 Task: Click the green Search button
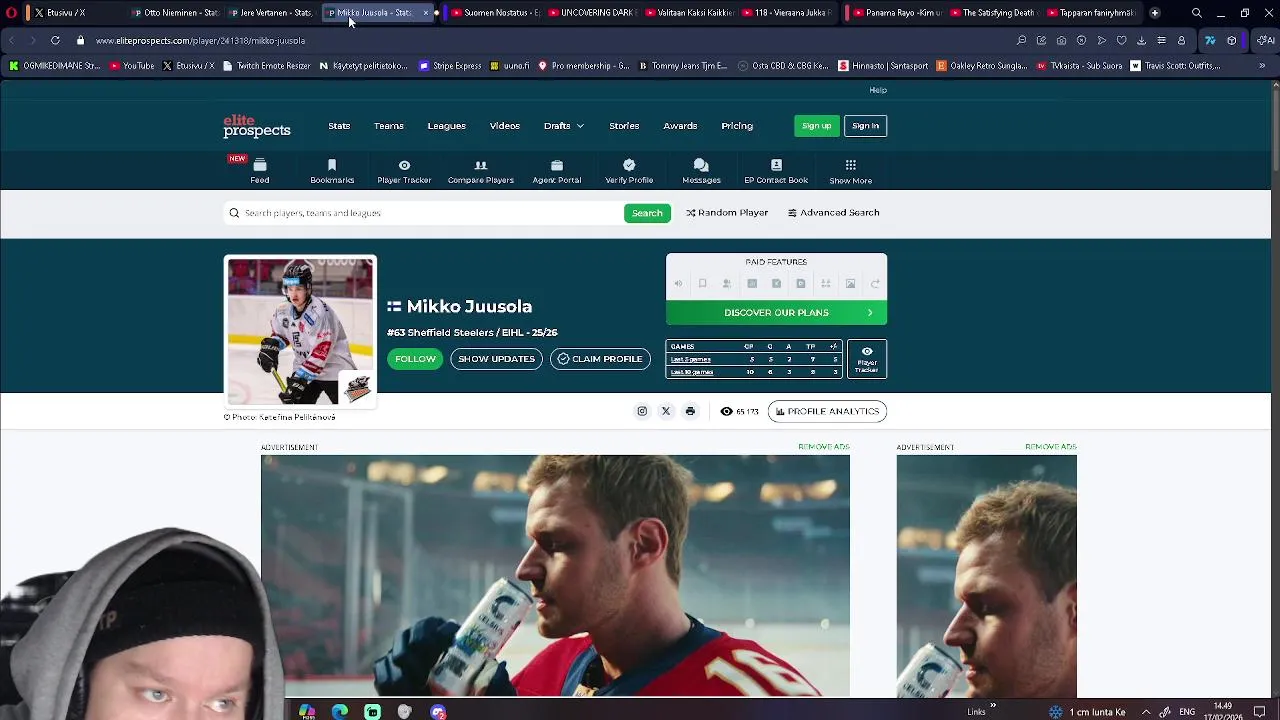[x=647, y=213]
